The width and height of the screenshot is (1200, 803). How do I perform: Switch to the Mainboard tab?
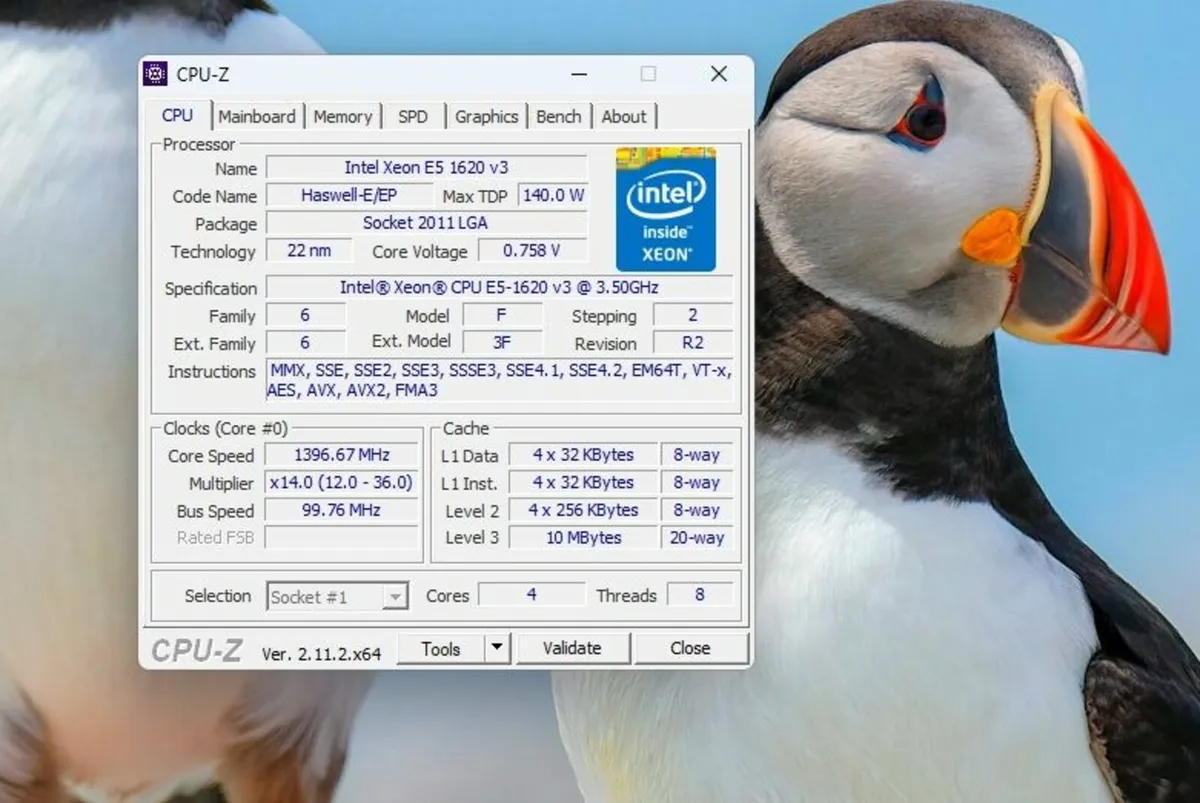[257, 116]
